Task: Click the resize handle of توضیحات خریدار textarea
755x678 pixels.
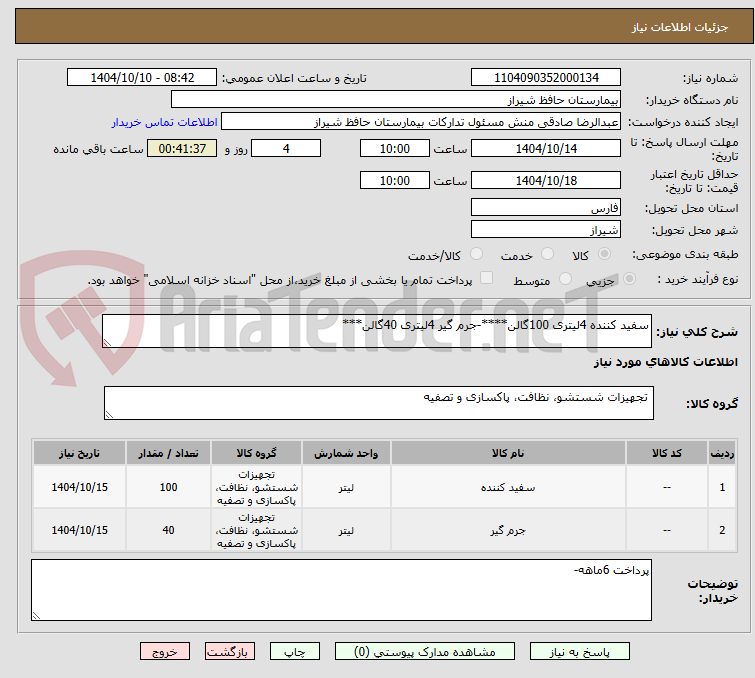Action: click(37, 615)
